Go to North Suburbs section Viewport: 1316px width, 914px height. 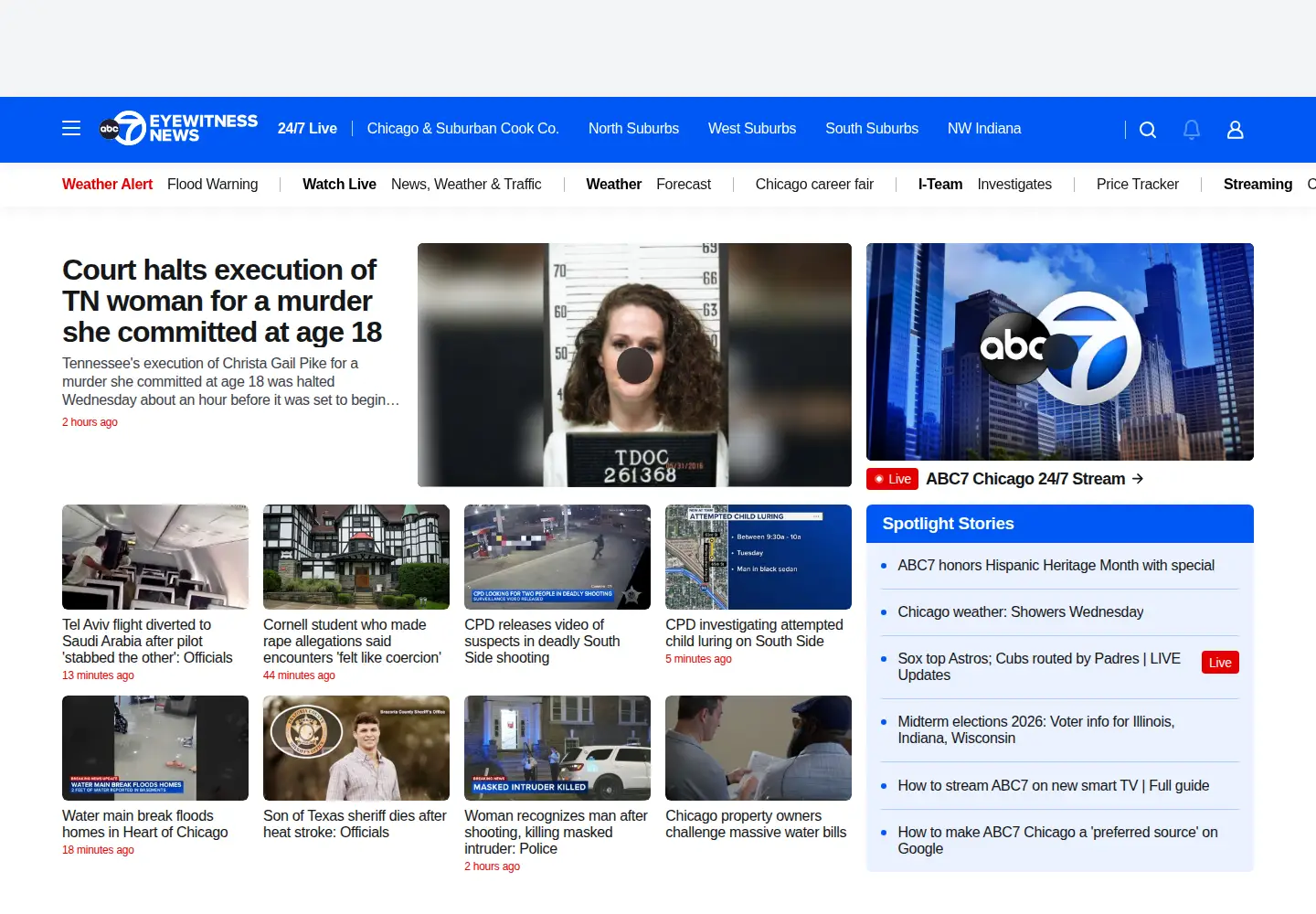633,129
